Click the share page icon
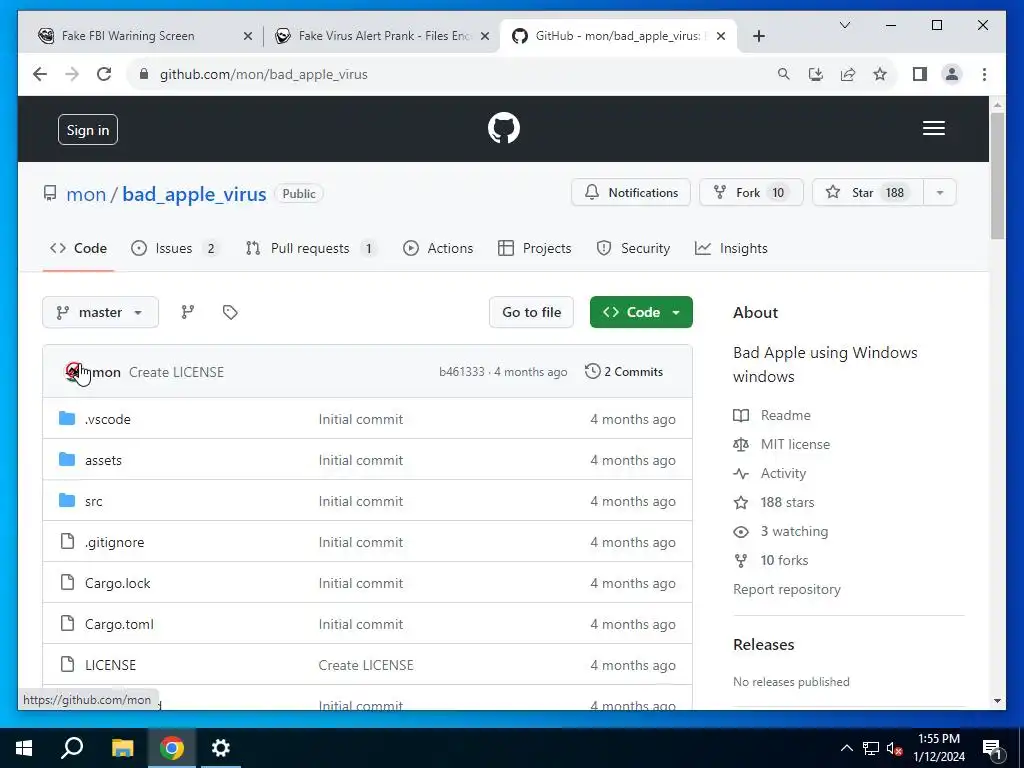The image size is (1024, 768). 848,74
